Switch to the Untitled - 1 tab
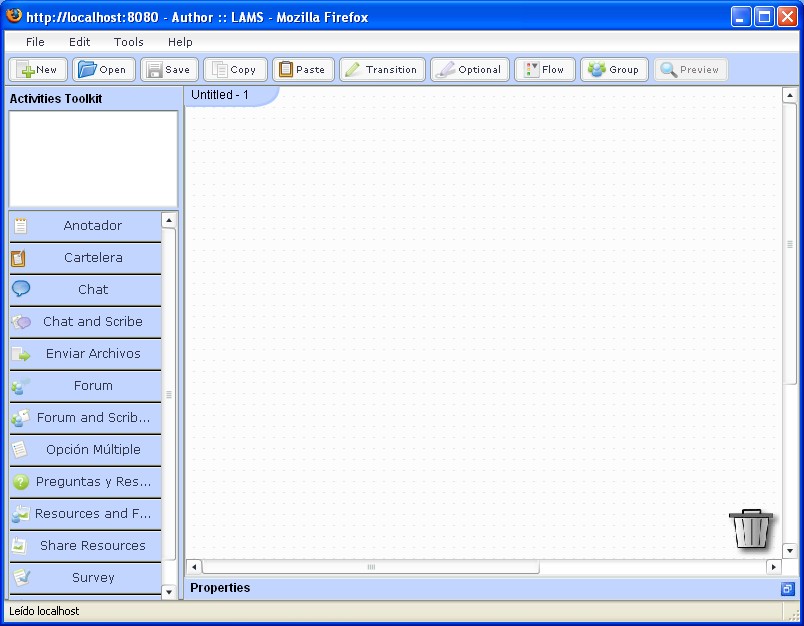The image size is (804, 626). click(220, 95)
